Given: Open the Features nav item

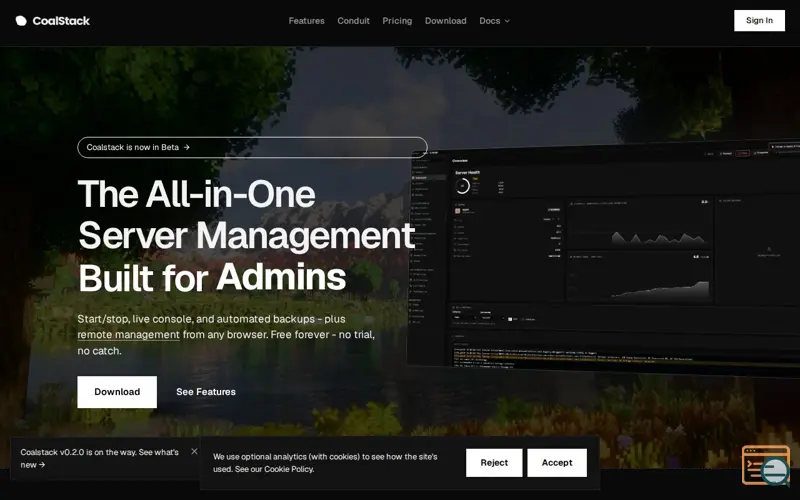Looking at the screenshot, I should point(306,21).
